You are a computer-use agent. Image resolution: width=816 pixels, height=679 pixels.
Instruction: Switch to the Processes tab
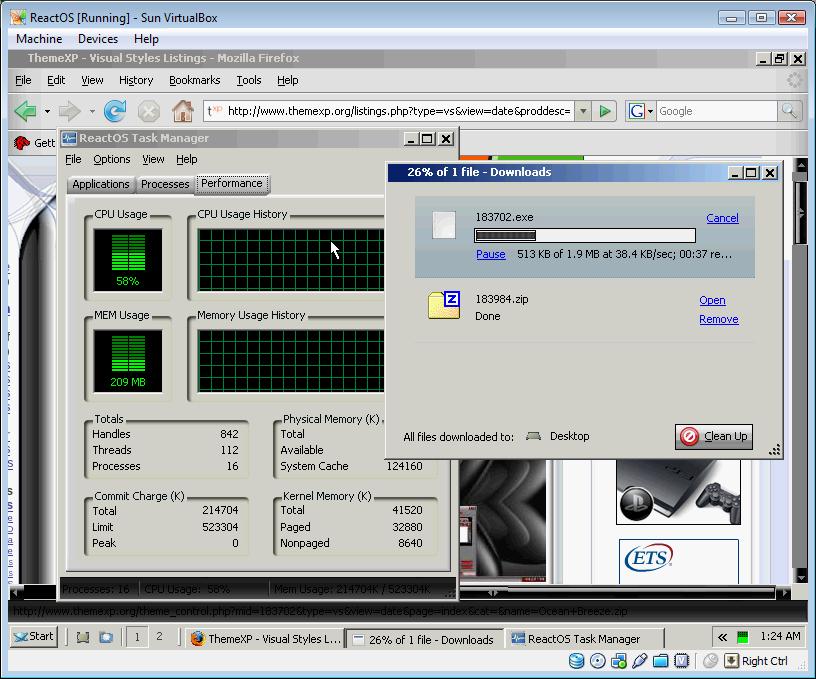[165, 184]
